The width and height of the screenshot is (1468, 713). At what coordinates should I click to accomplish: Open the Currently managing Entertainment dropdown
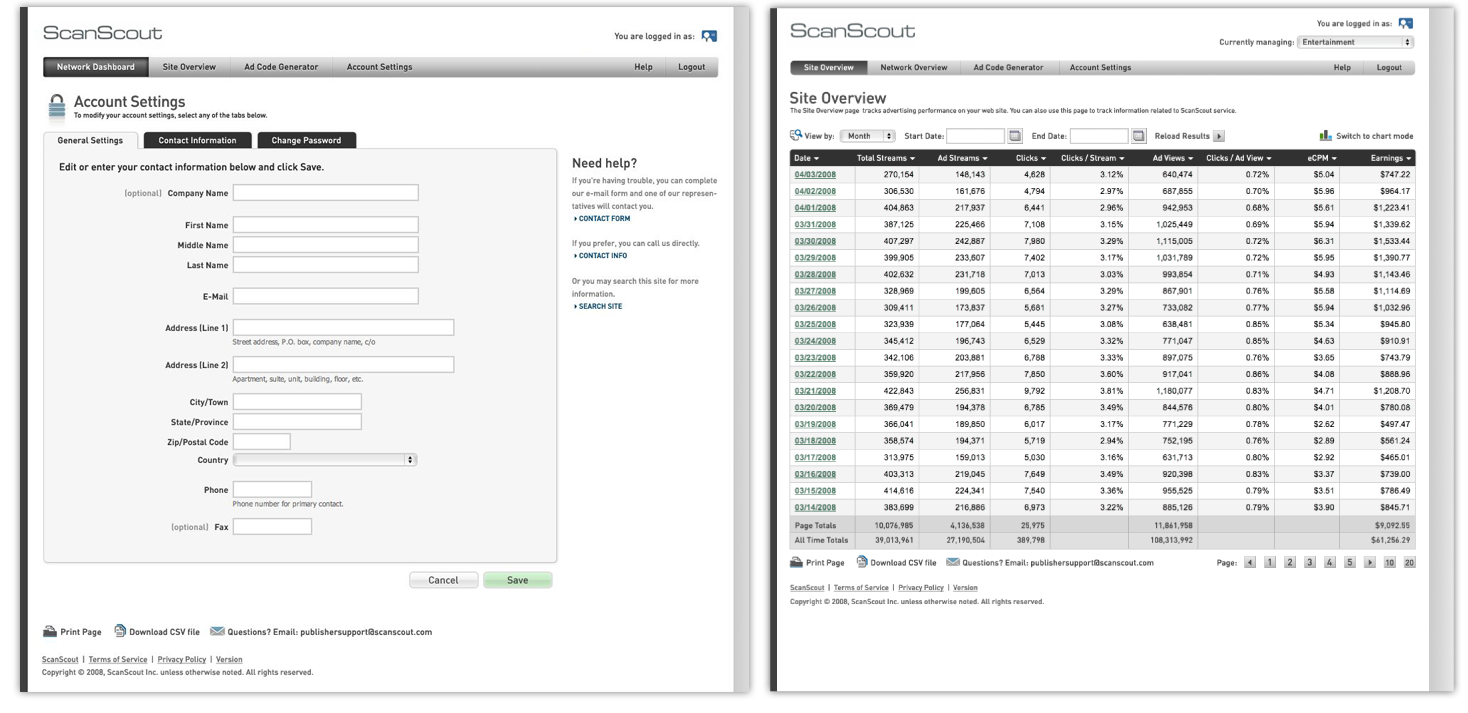(x=1356, y=42)
